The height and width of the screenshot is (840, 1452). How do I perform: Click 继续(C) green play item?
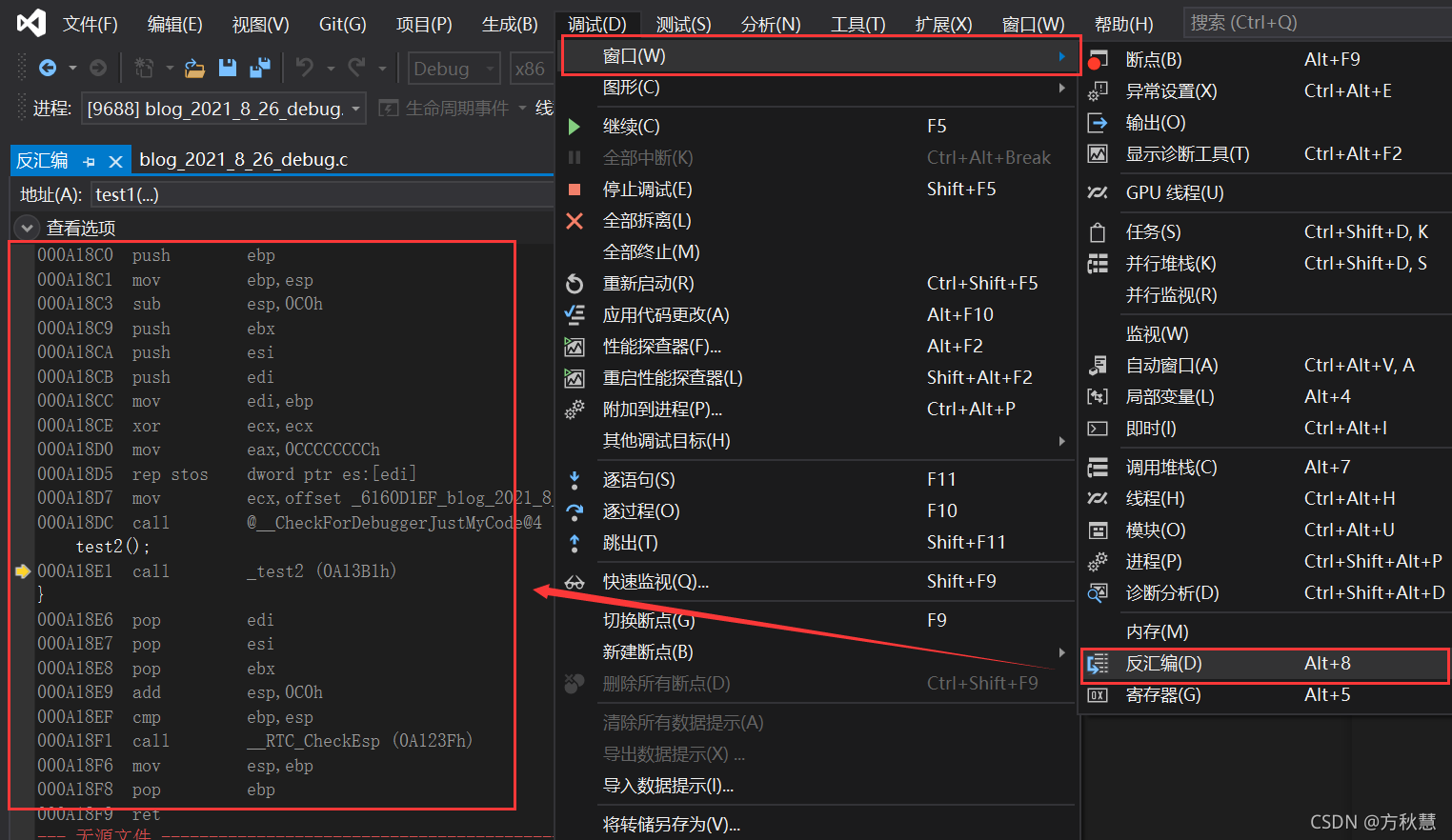[817, 126]
